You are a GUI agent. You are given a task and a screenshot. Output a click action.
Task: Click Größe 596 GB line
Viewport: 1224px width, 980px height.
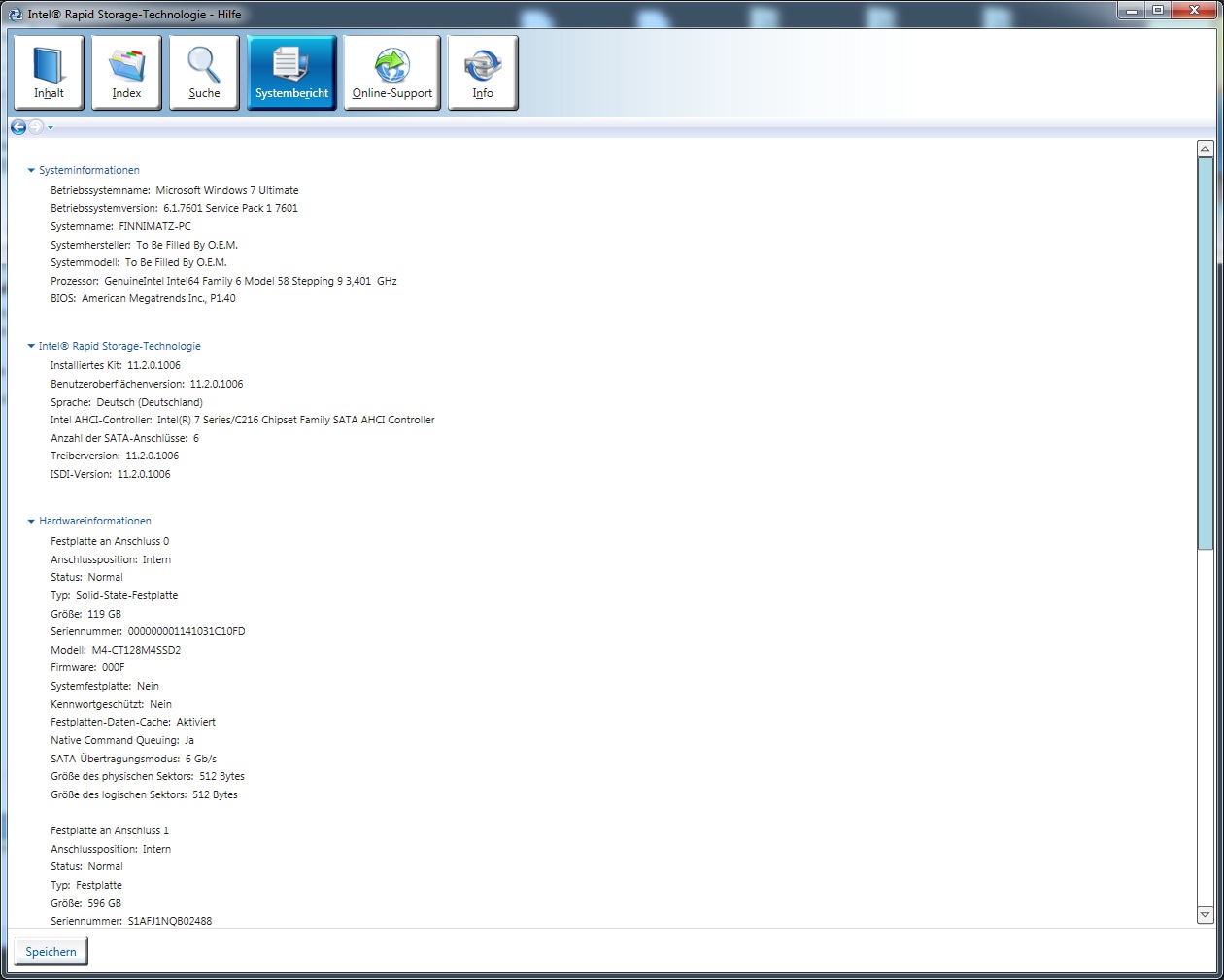[86, 903]
